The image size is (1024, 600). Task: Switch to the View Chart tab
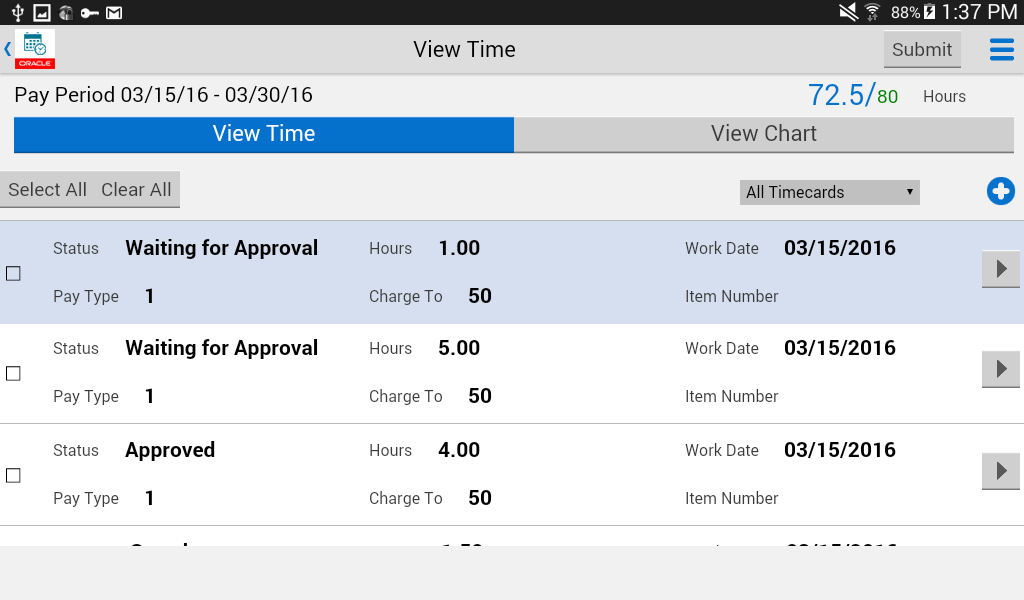point(764,134)
